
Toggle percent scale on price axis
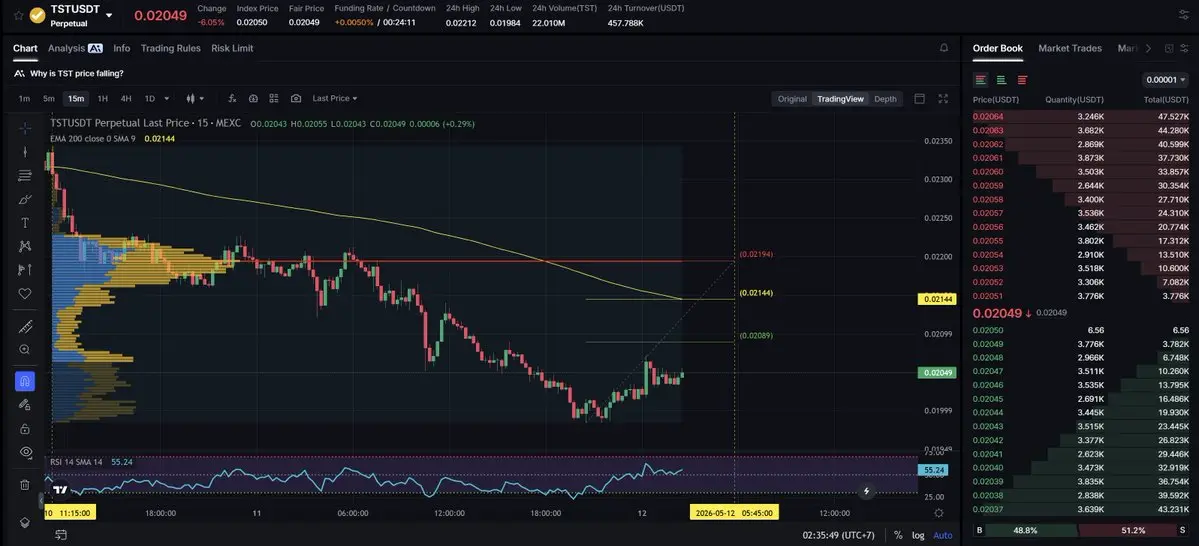coord(898,535)
